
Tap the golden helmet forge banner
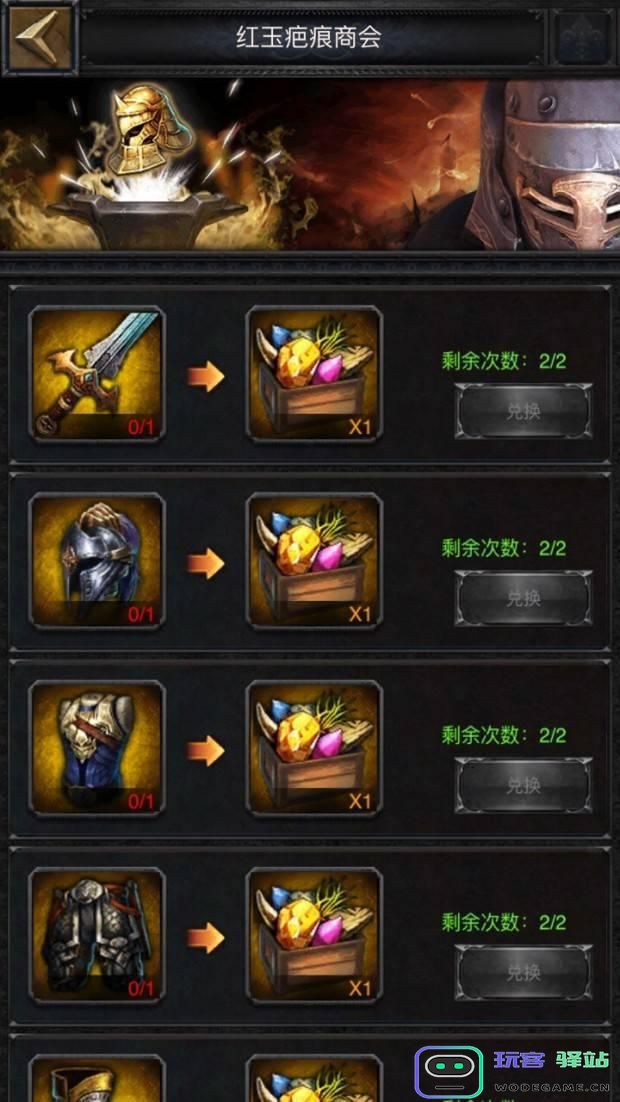point(310,164)
